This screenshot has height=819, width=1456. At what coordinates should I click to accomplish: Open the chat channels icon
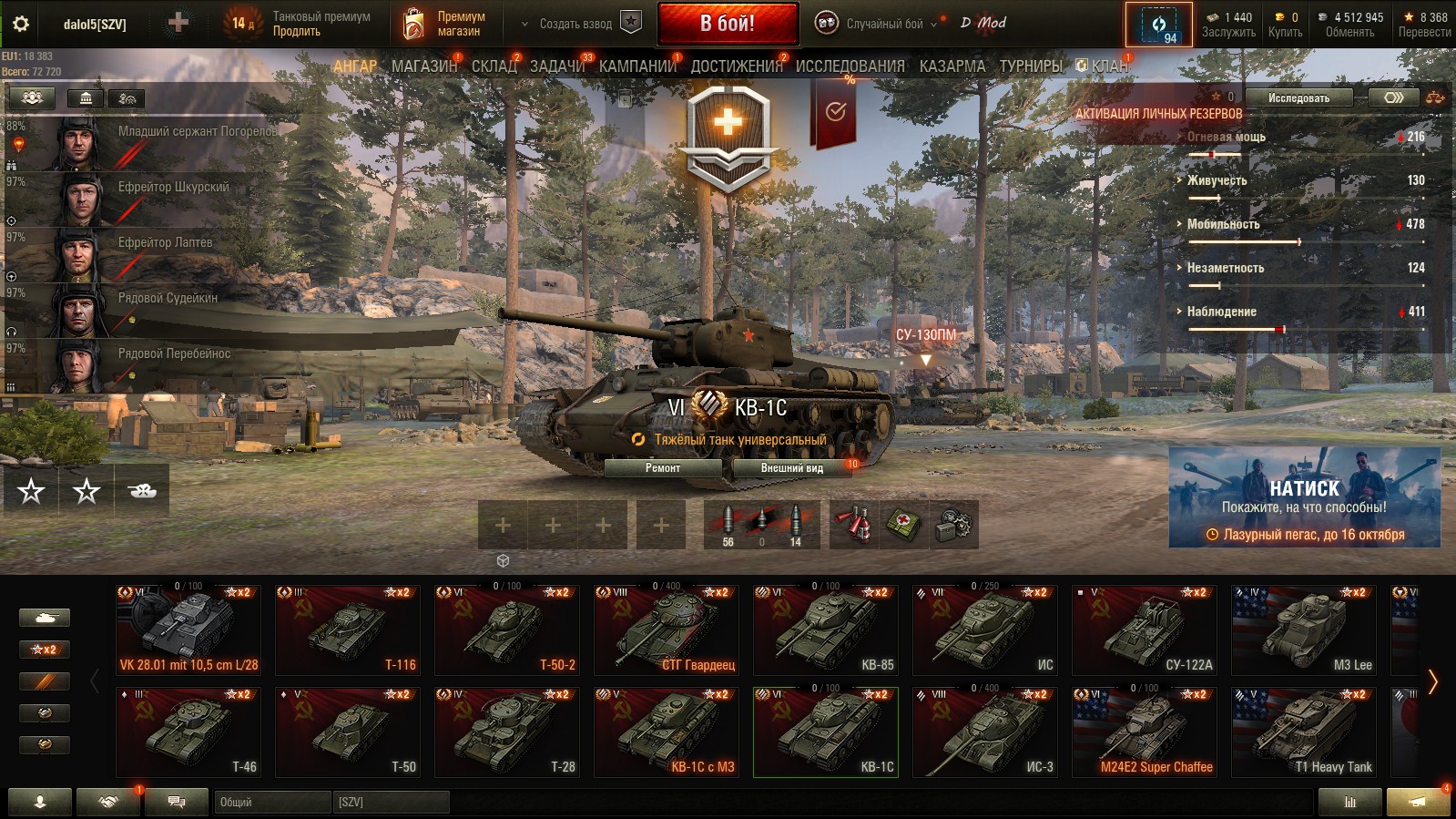177,802
